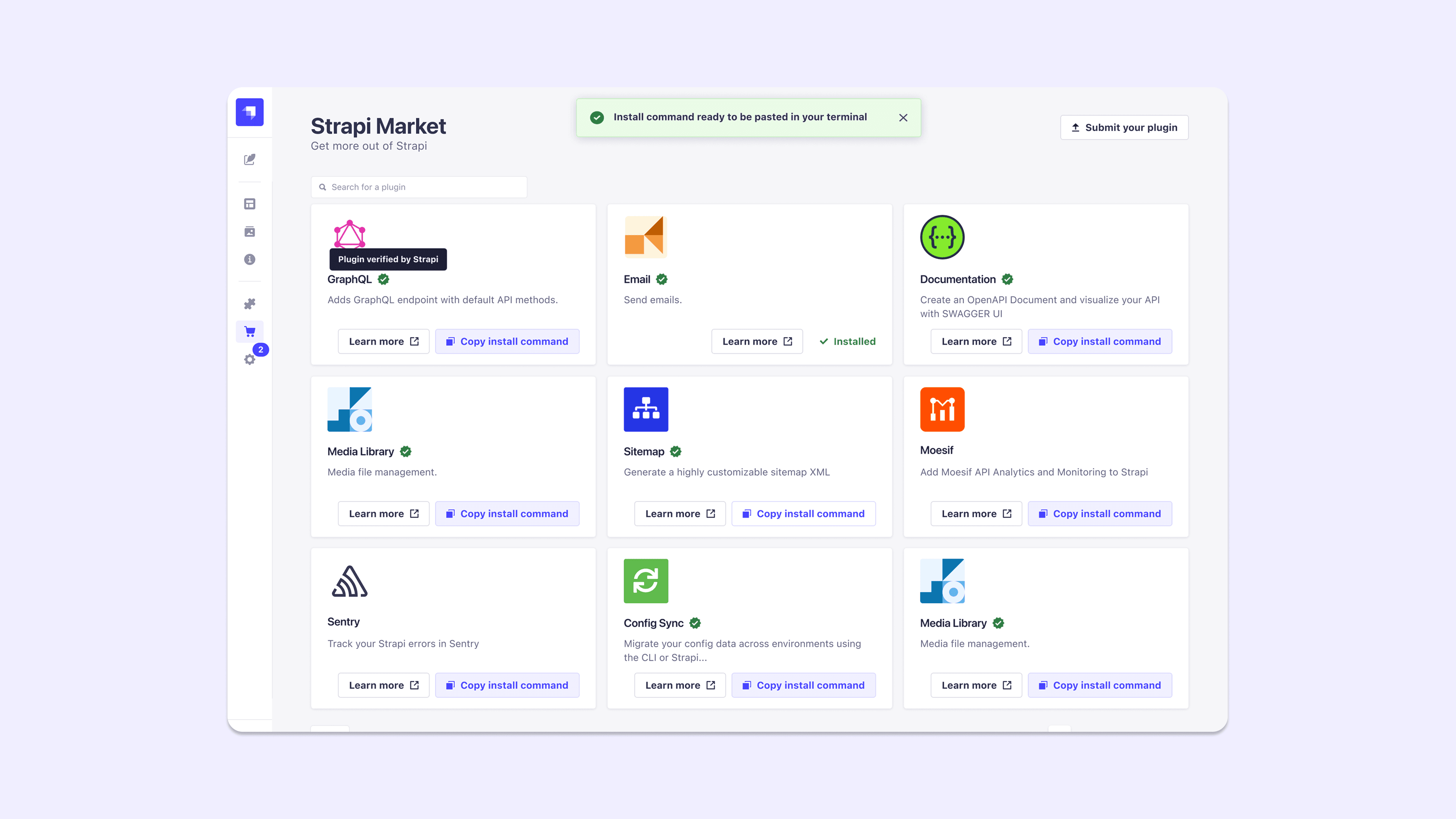Click the Sentry plugin title
This screenshot has width=1456, height=819.
343,622
